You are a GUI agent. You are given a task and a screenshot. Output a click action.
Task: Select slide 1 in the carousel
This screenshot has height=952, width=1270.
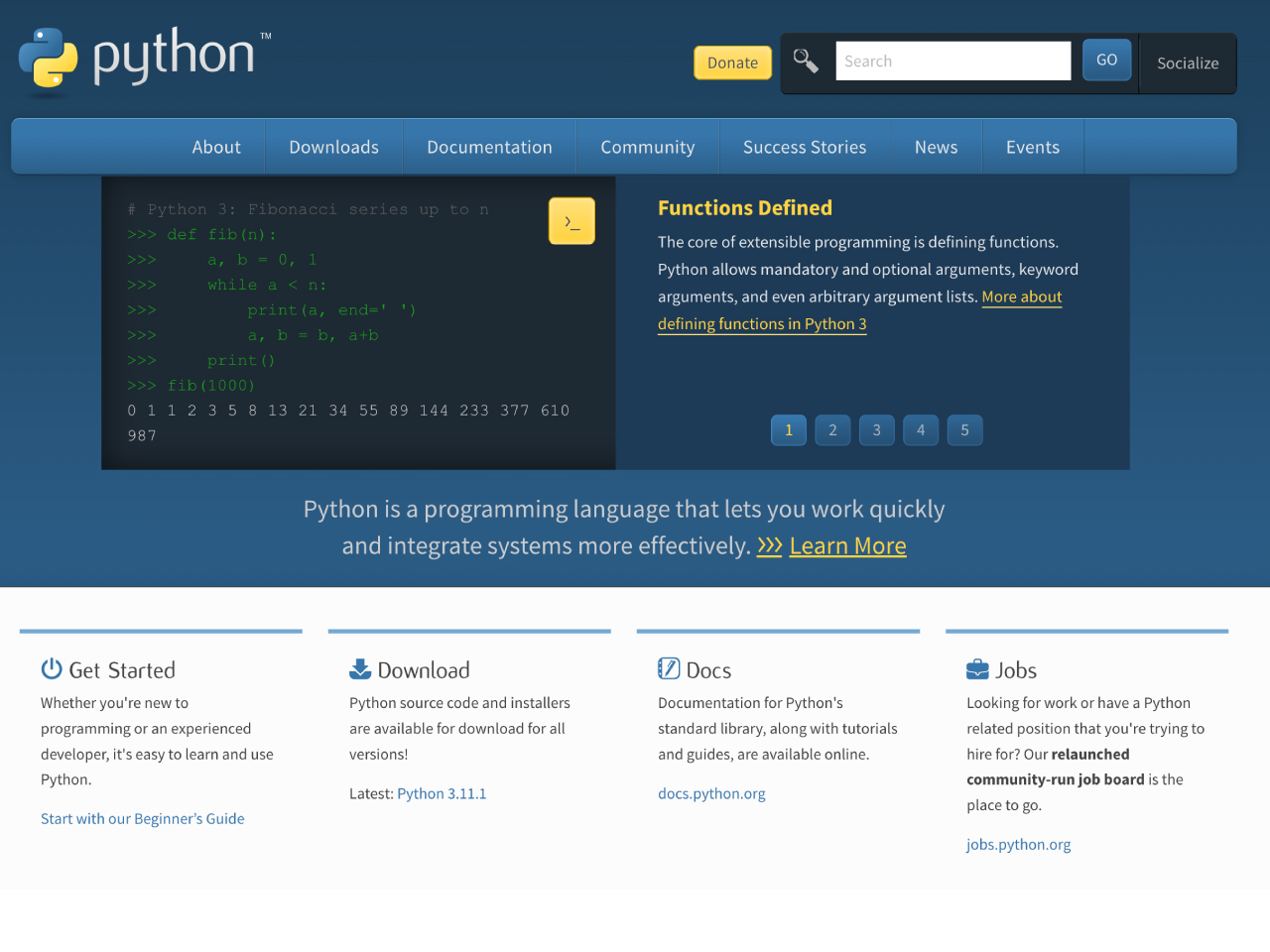point(789,430)
